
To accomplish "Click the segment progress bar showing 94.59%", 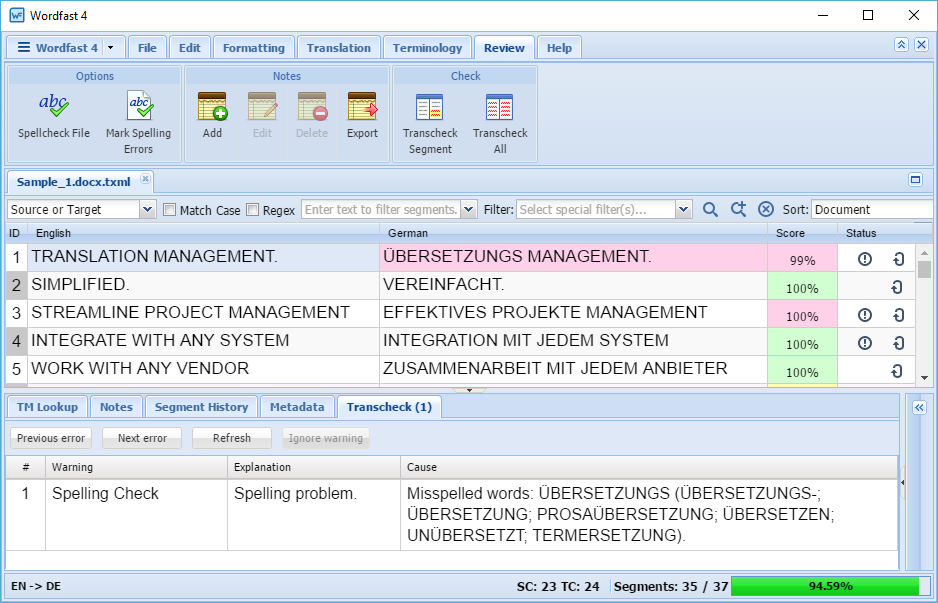I will 830,586.
